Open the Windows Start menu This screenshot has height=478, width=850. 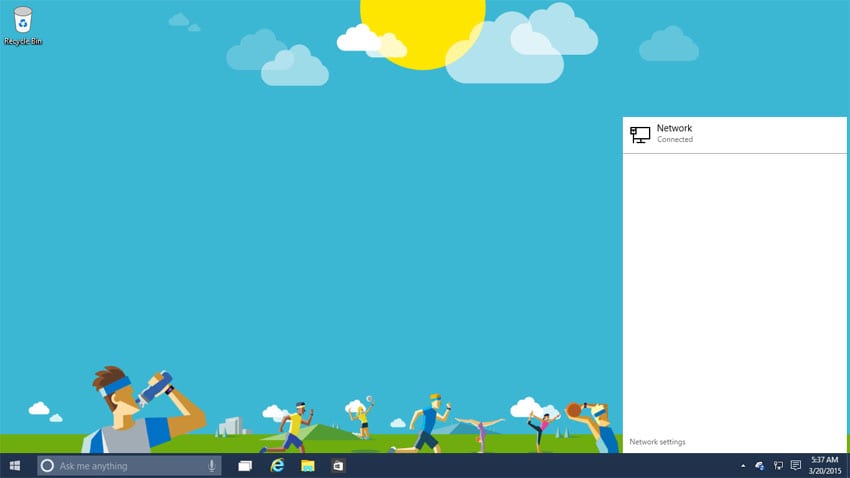click(x=15, y=466)
